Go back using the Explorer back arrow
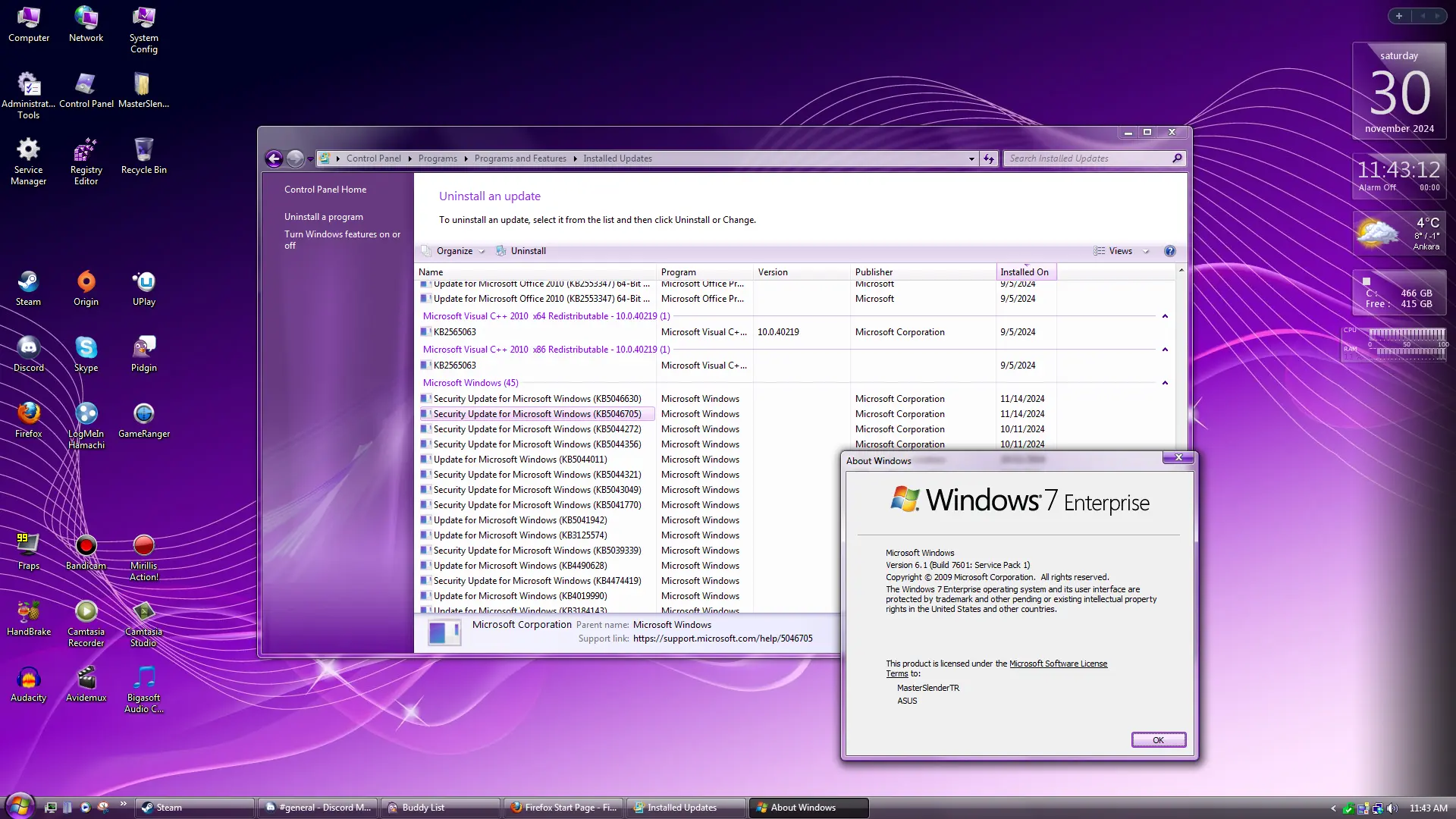The height and width of the screenshot is (819, 1456). pos(274,158)
